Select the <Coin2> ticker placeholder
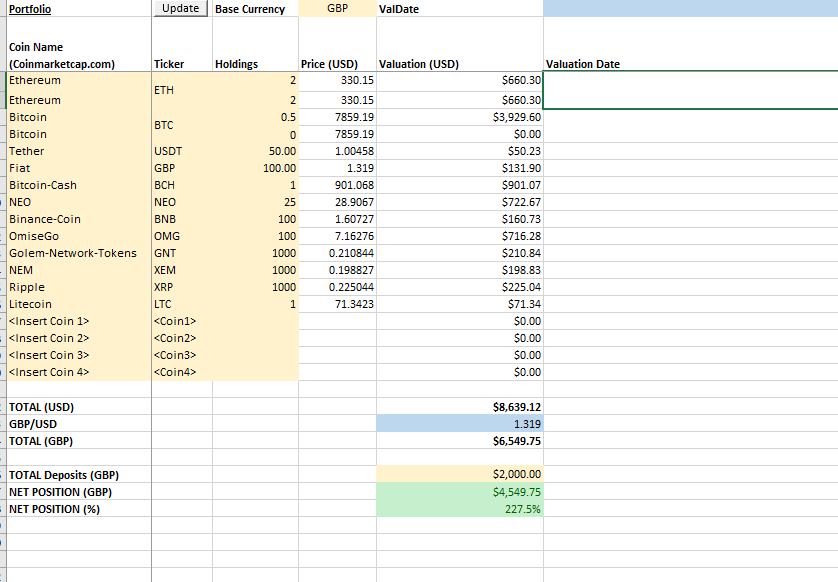 182,338
